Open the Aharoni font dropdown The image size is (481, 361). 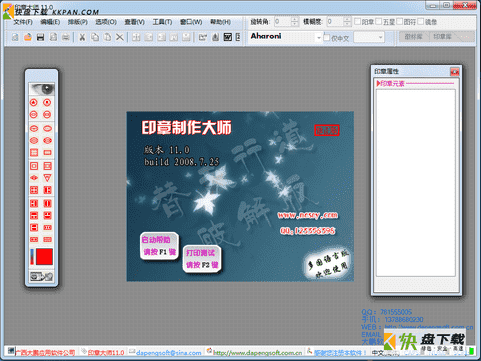click(x=319, y=38)
